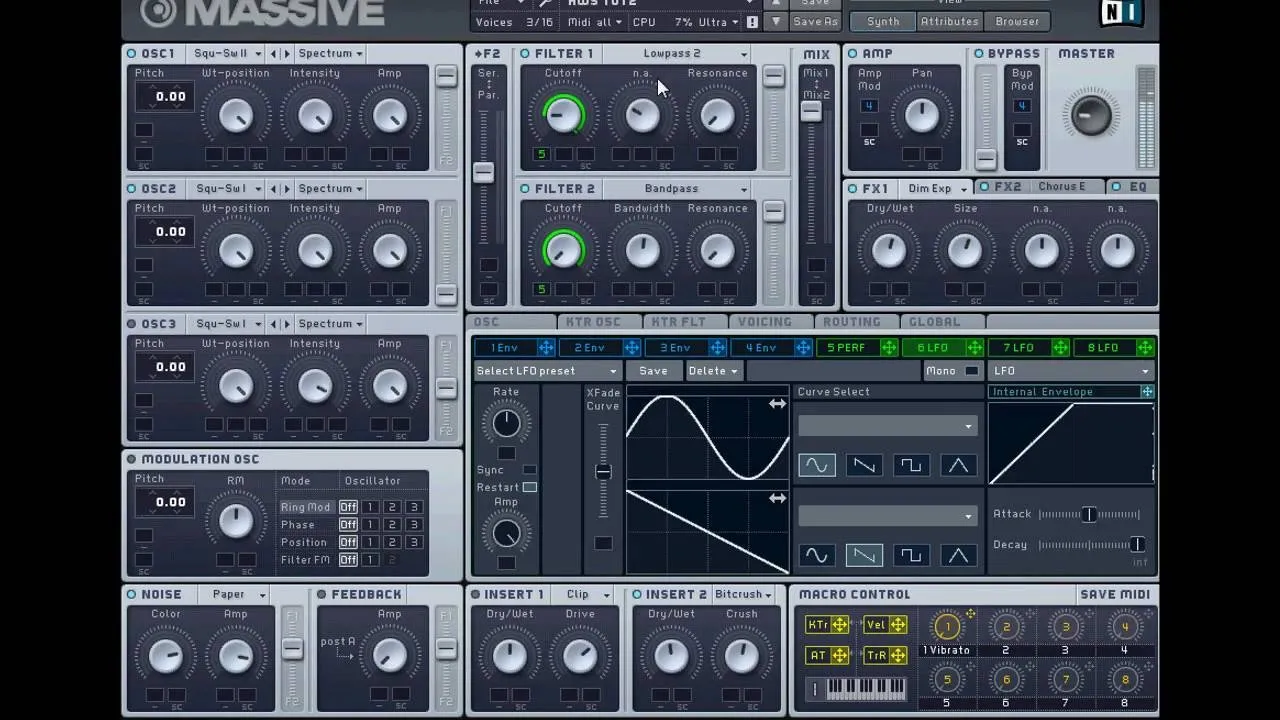This screenshot has height=720, width=1280.
Task: Open the Select LFO preset dropdown
Action: [x=546, y=371]
